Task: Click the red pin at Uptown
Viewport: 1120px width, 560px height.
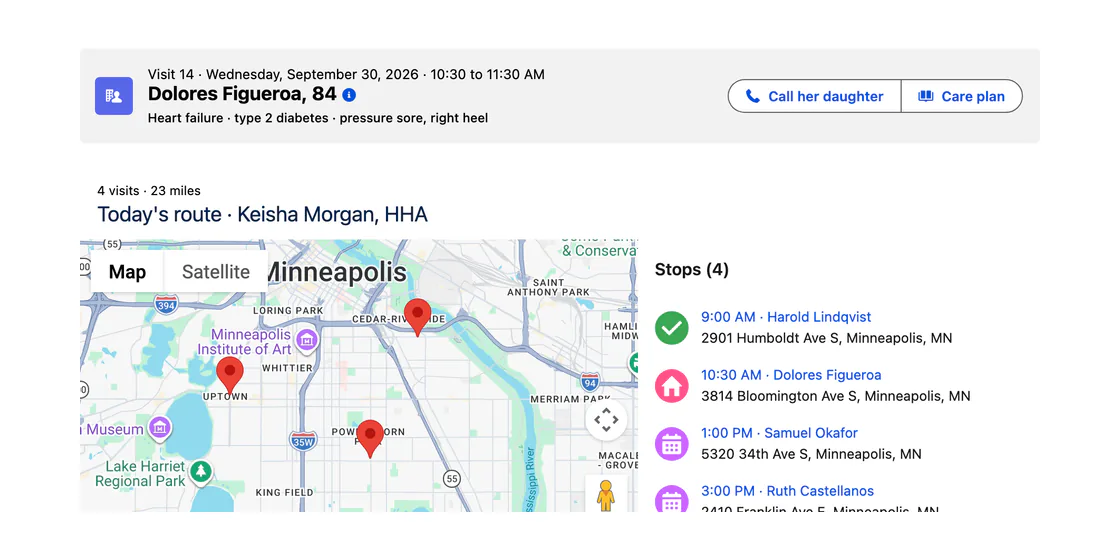Action: click(230, 377)
